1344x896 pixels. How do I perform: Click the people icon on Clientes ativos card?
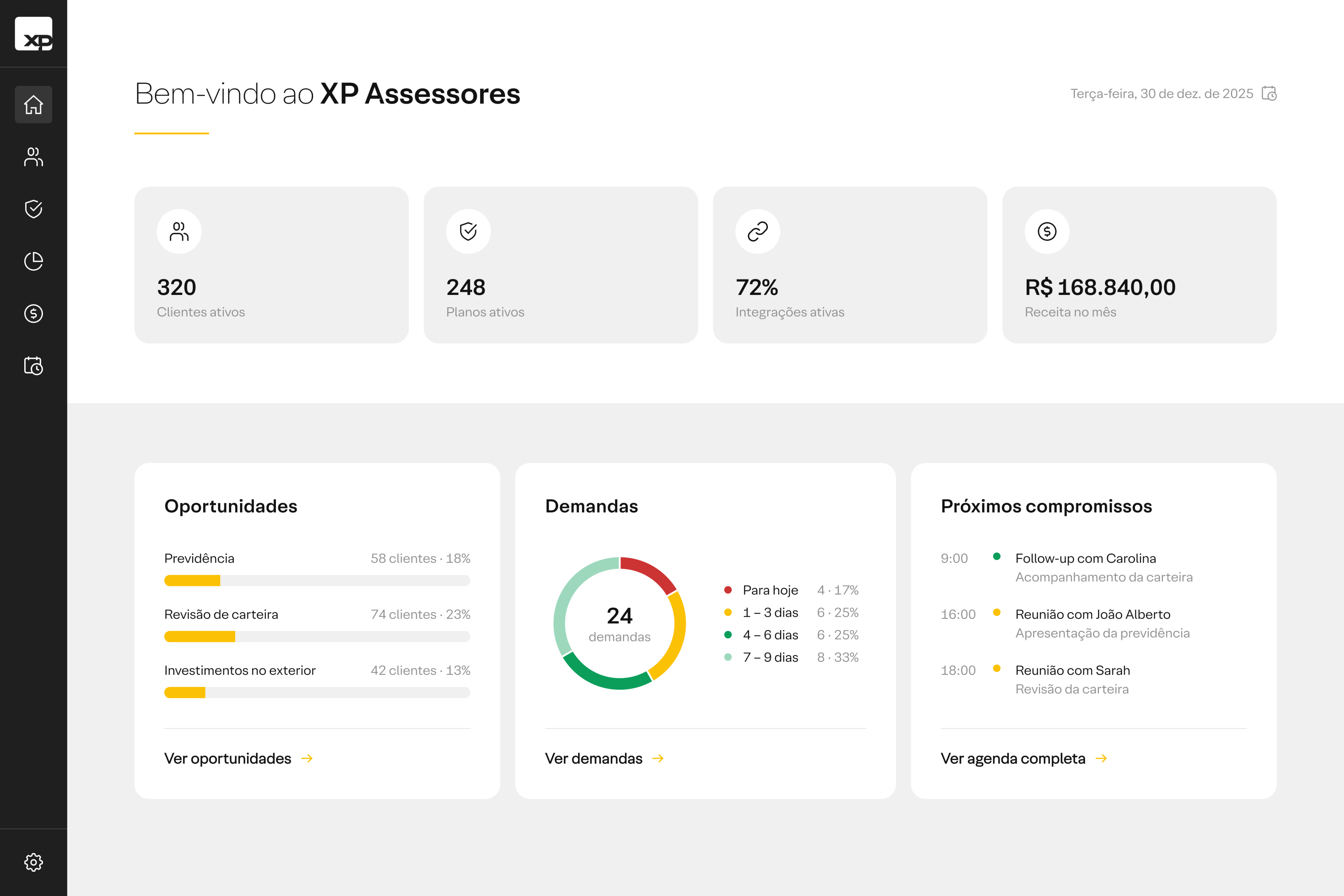click(179, 231)
